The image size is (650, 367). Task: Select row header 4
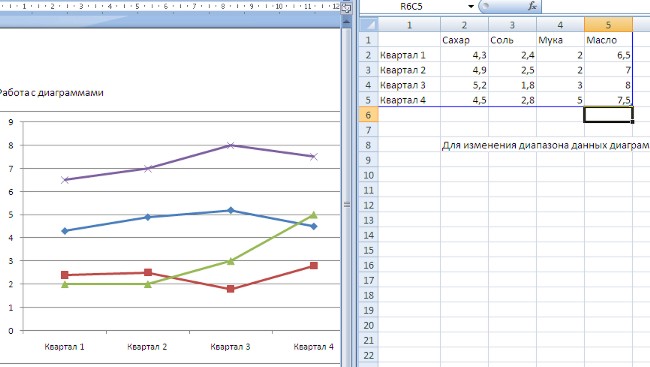click(x=369, y=85)
